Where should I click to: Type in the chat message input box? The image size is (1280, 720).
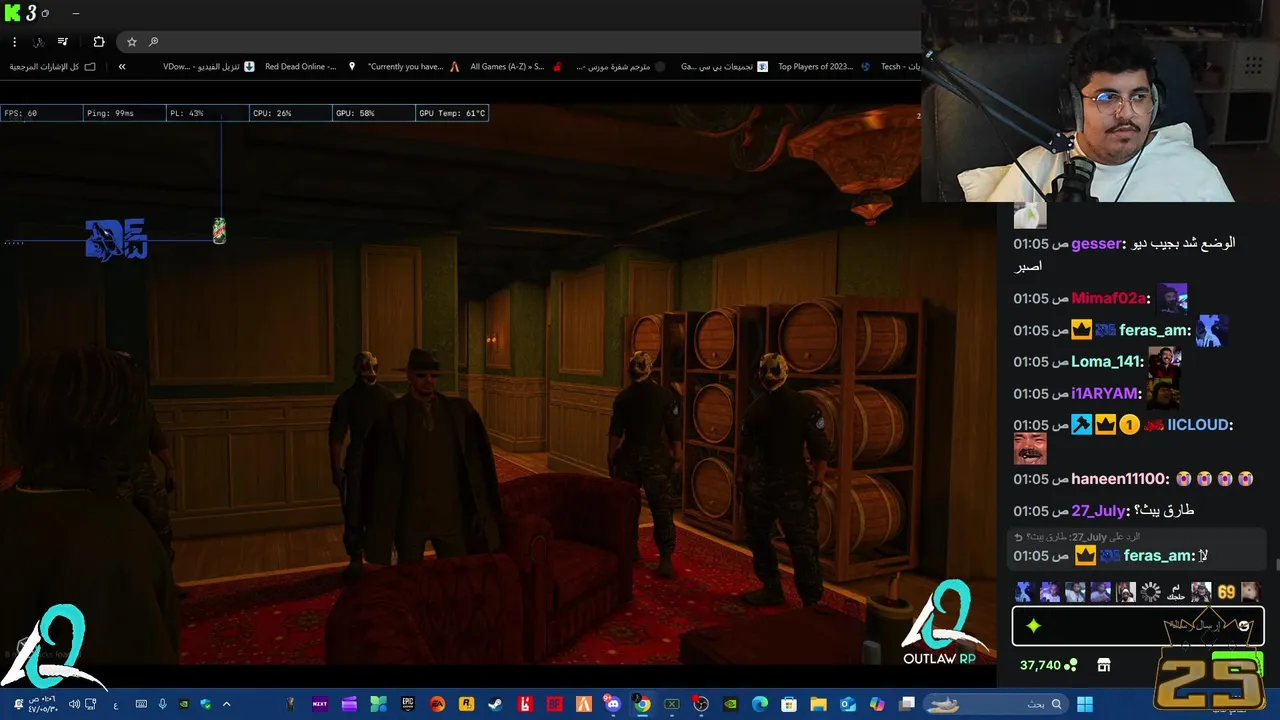(1138, 626)
